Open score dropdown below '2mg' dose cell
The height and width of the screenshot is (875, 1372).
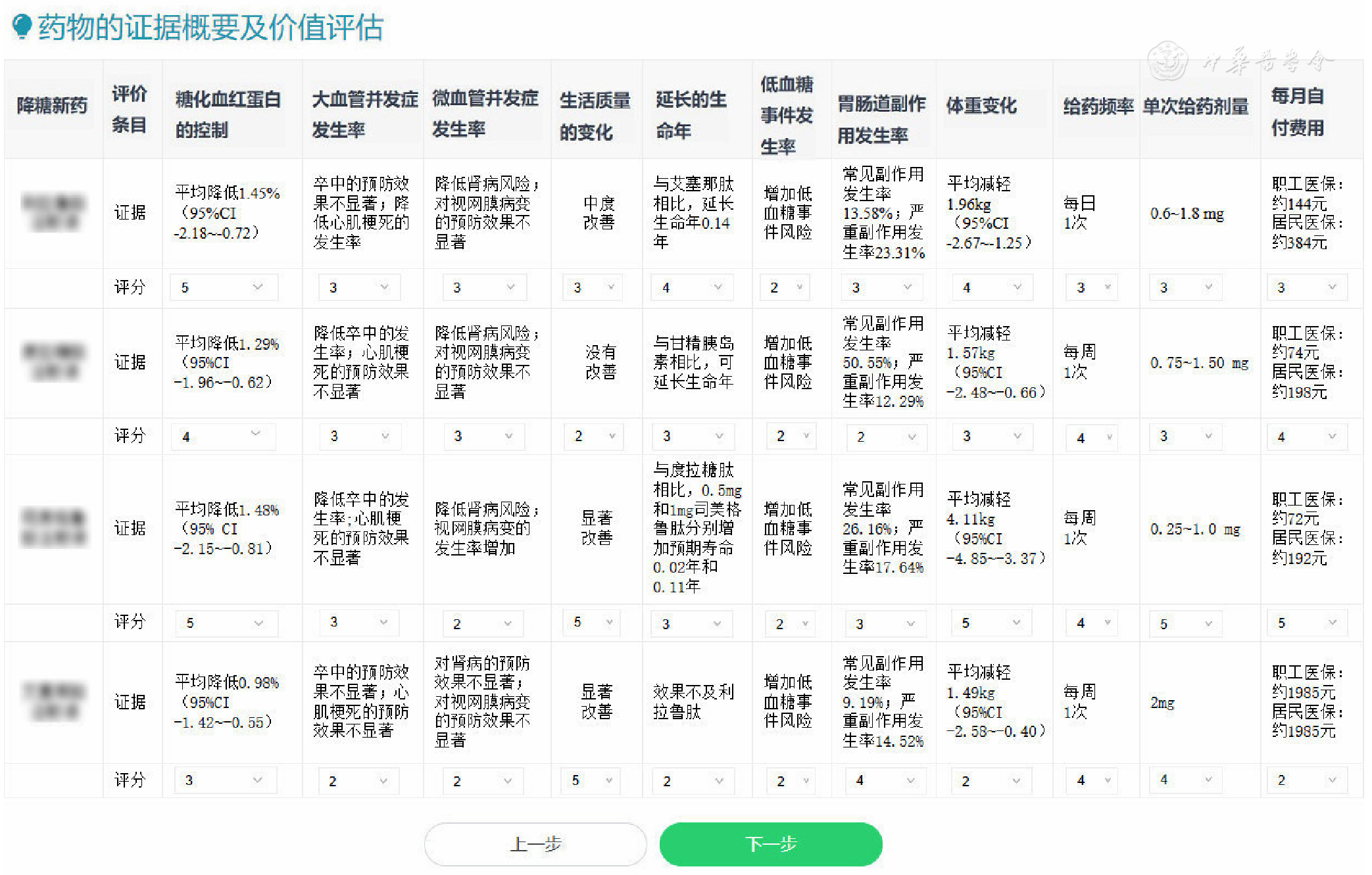1186,780
